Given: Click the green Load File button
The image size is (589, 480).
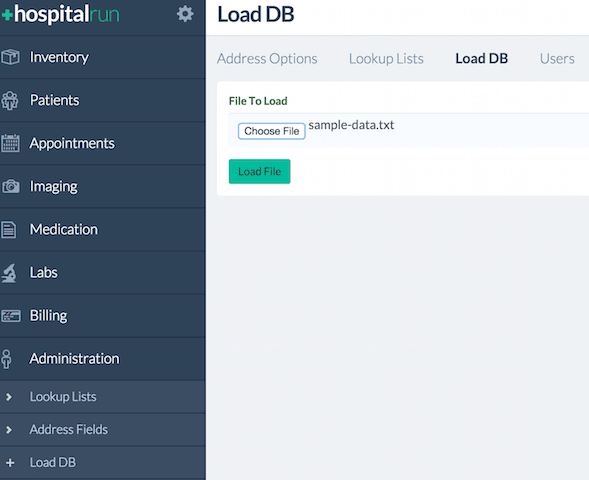Looking at the screenshot, I should coord(260,172).
